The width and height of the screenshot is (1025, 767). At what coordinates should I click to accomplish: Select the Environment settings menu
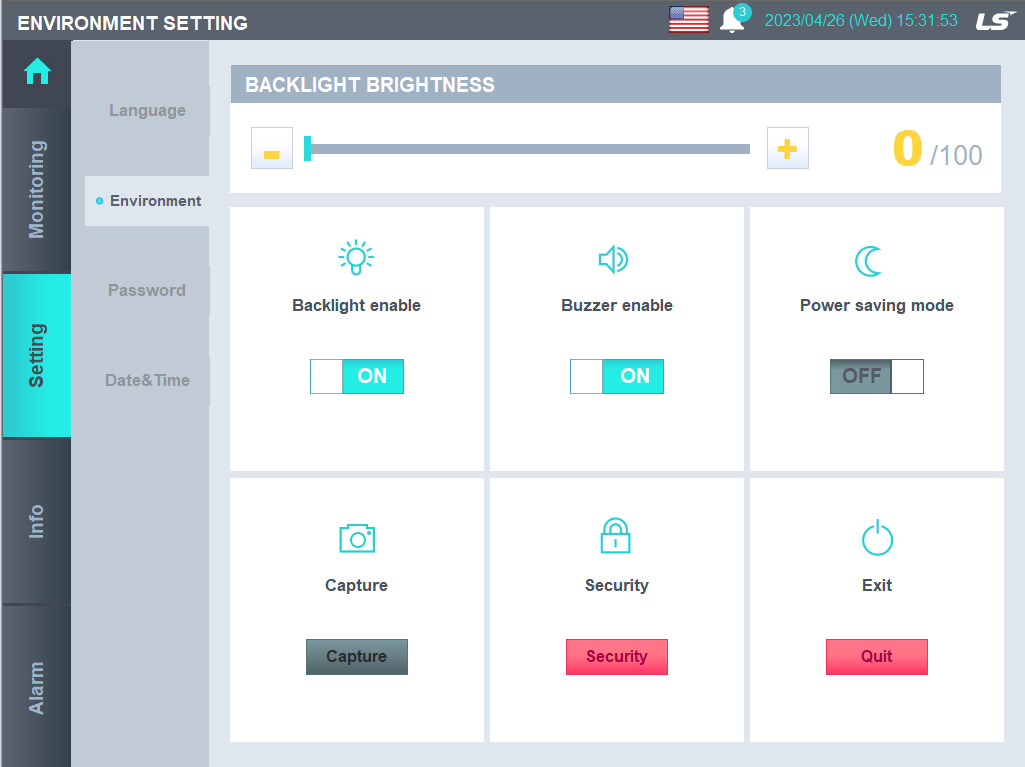[x=147, y=201]
